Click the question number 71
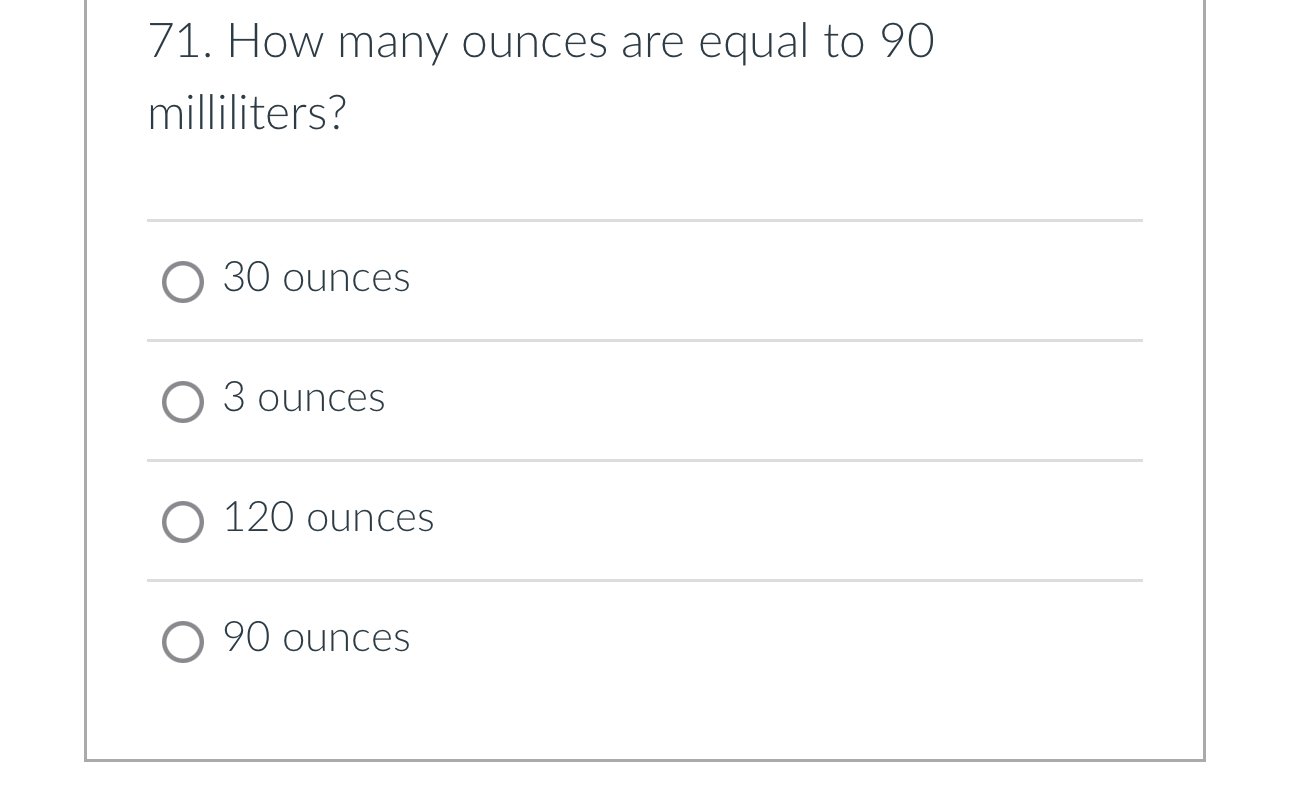Viewport: 1290px width, 802px height. coord(178,42)
